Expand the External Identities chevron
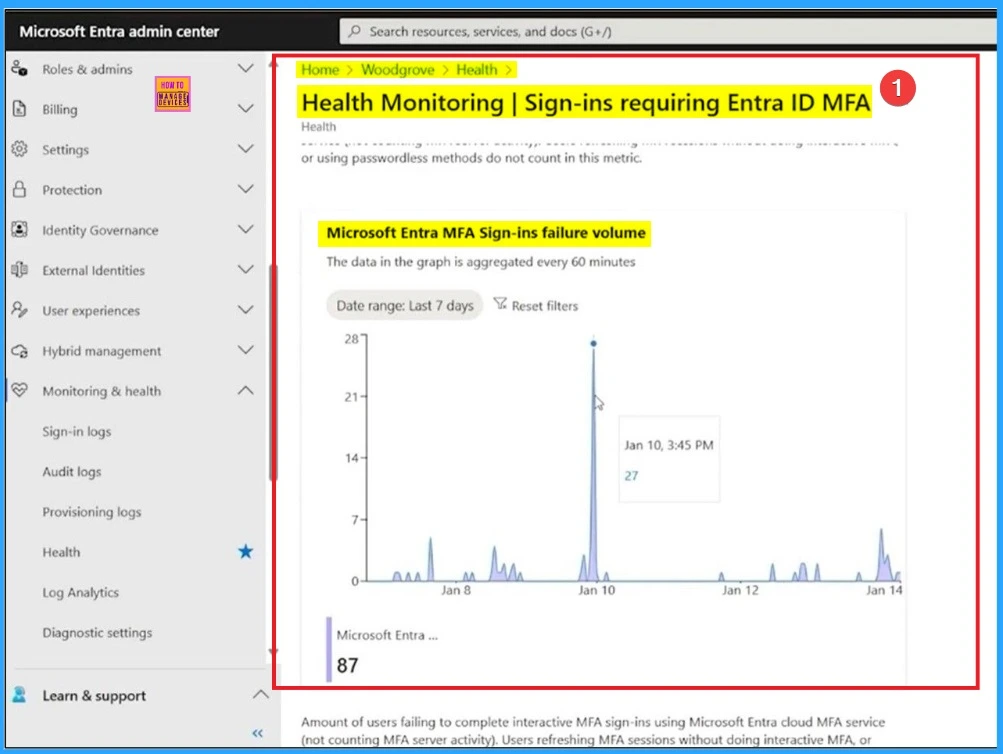 246,270
